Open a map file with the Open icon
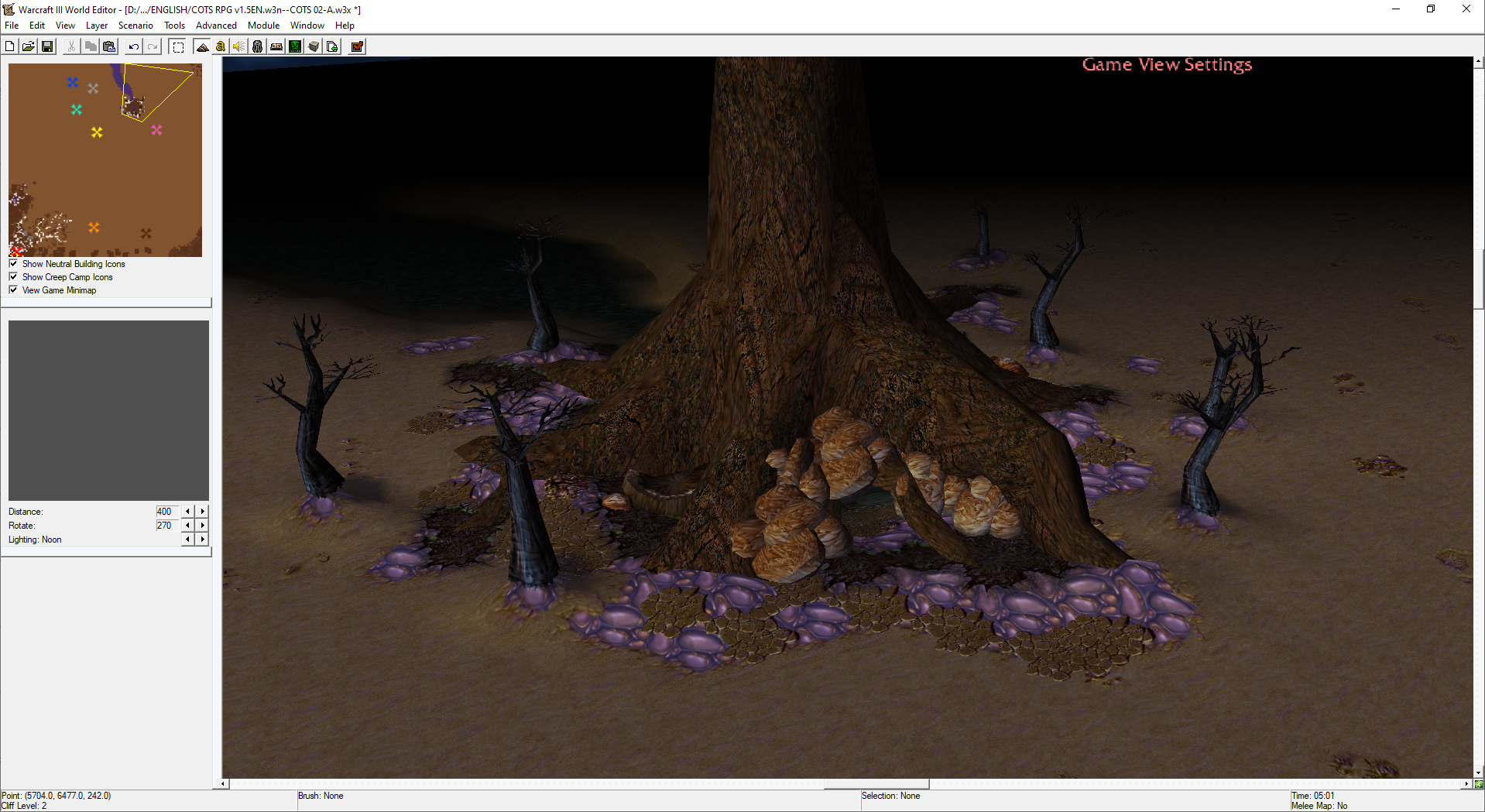 coord(28,46)
